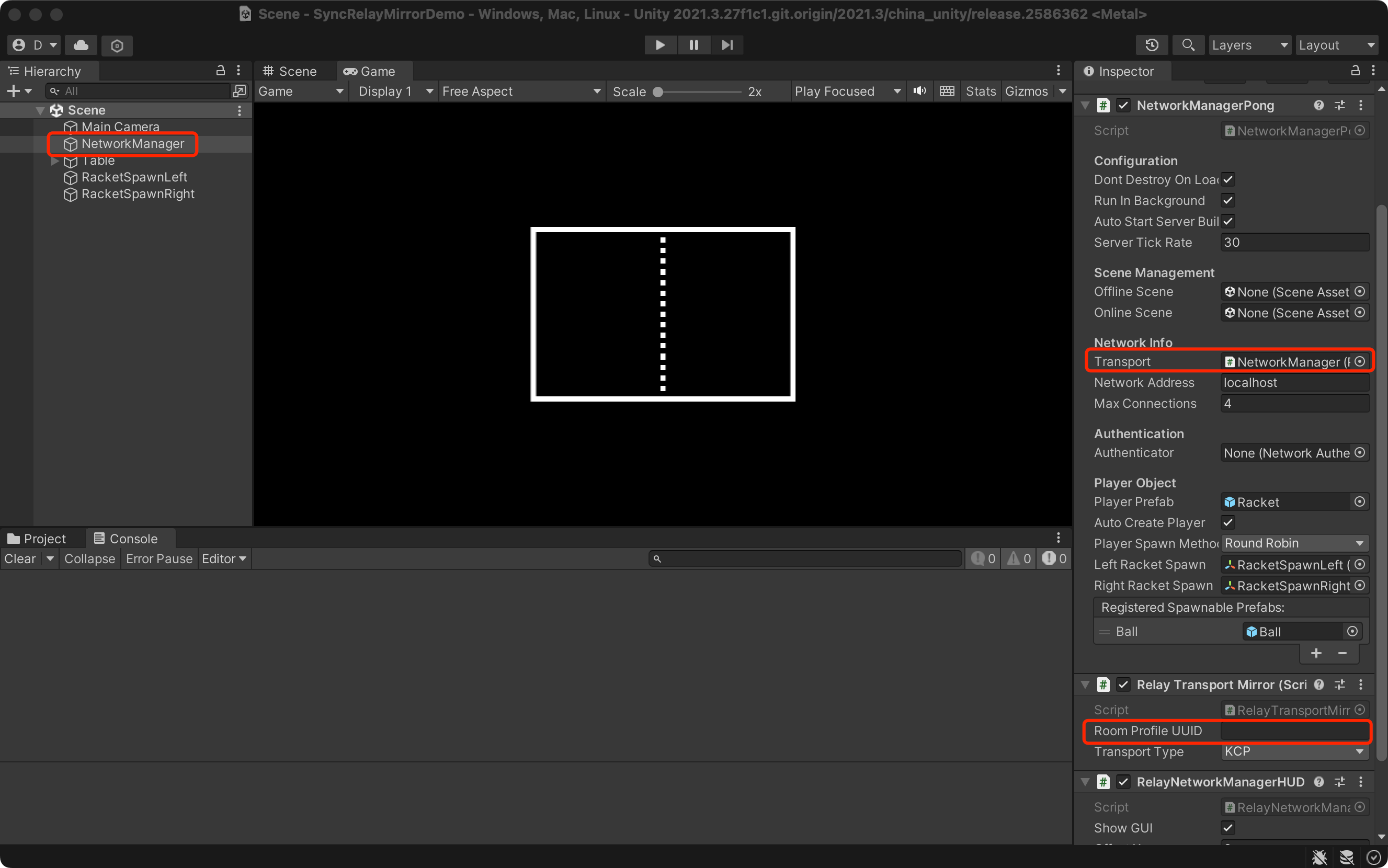Open Undo History icon
1388x868 pixels.
pos(1152,45)
